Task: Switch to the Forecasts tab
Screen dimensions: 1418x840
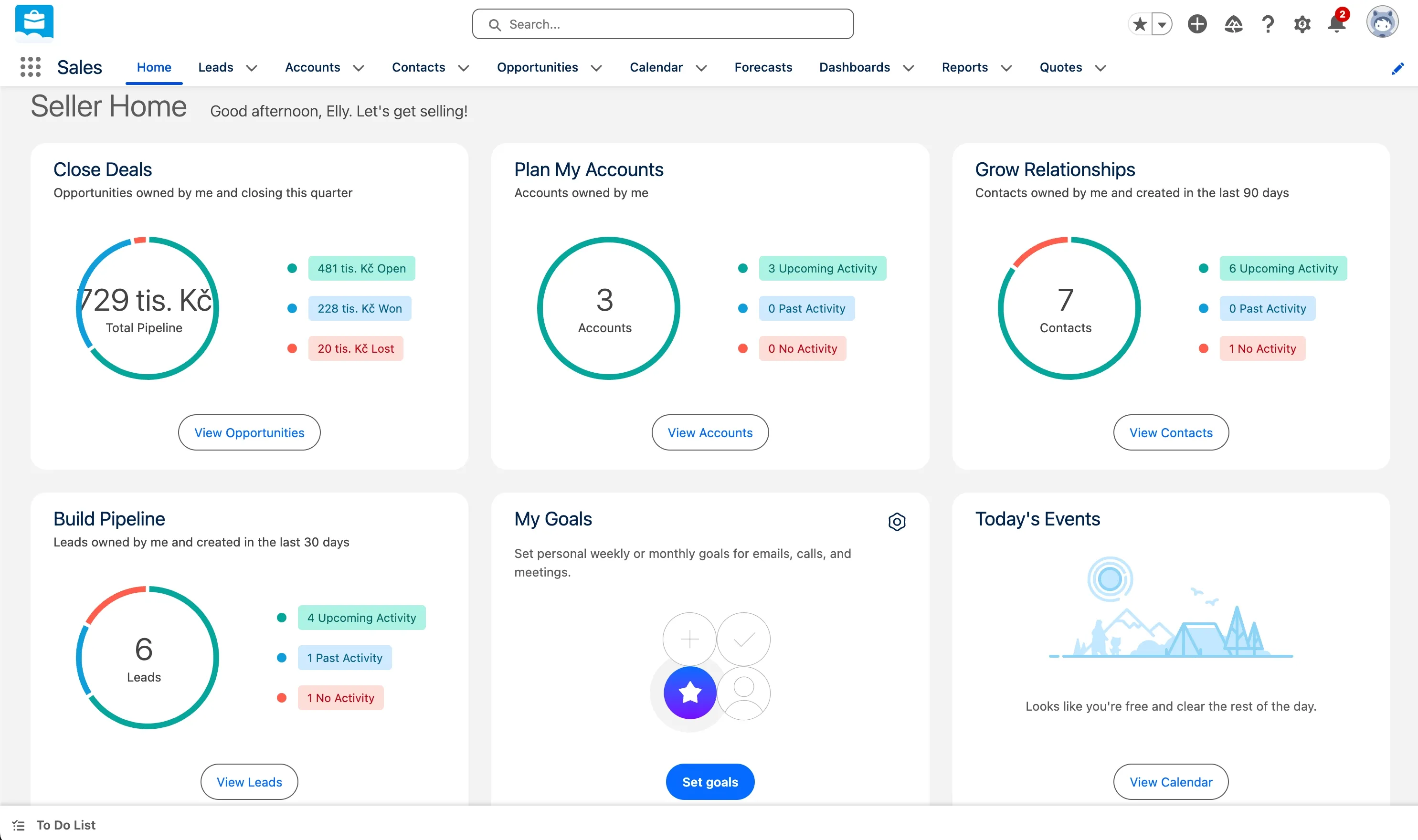Action: 762,67
